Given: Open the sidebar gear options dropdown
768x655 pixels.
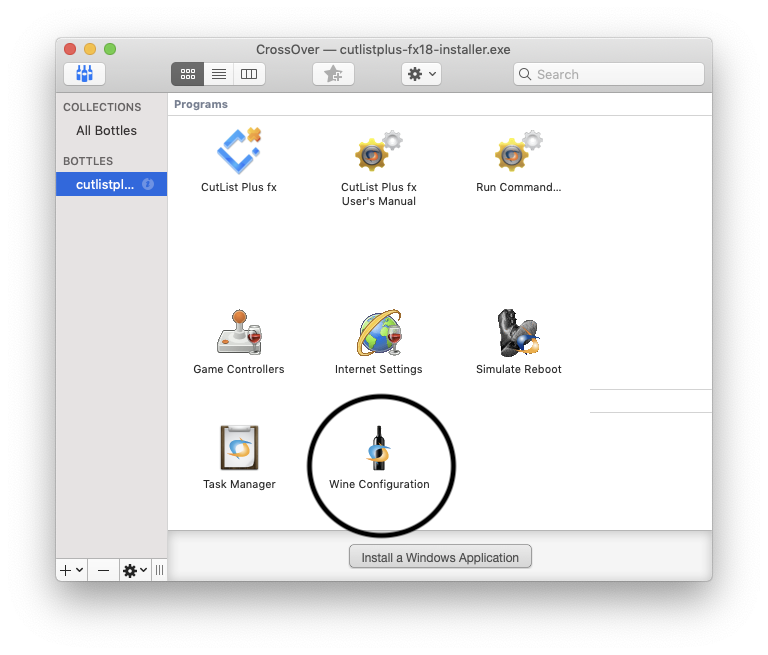Looking at the screenshot, I should [x=135, y=570].
